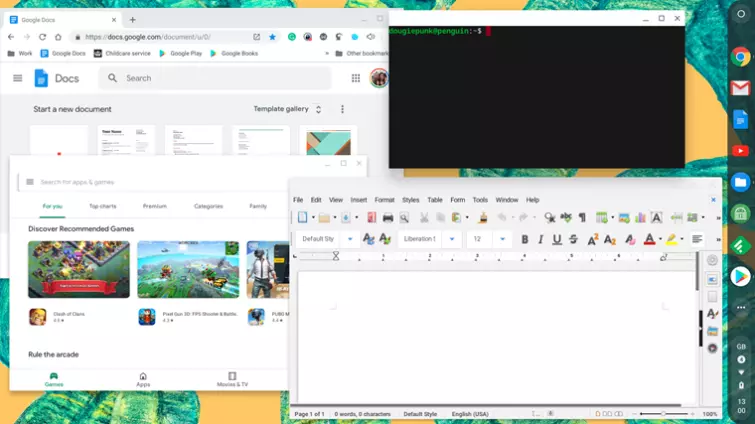Click the Print icon in LibreOffice toolbar
Image resolution: width=755 pixels, height=424 pixels.
tap(388, 217)
